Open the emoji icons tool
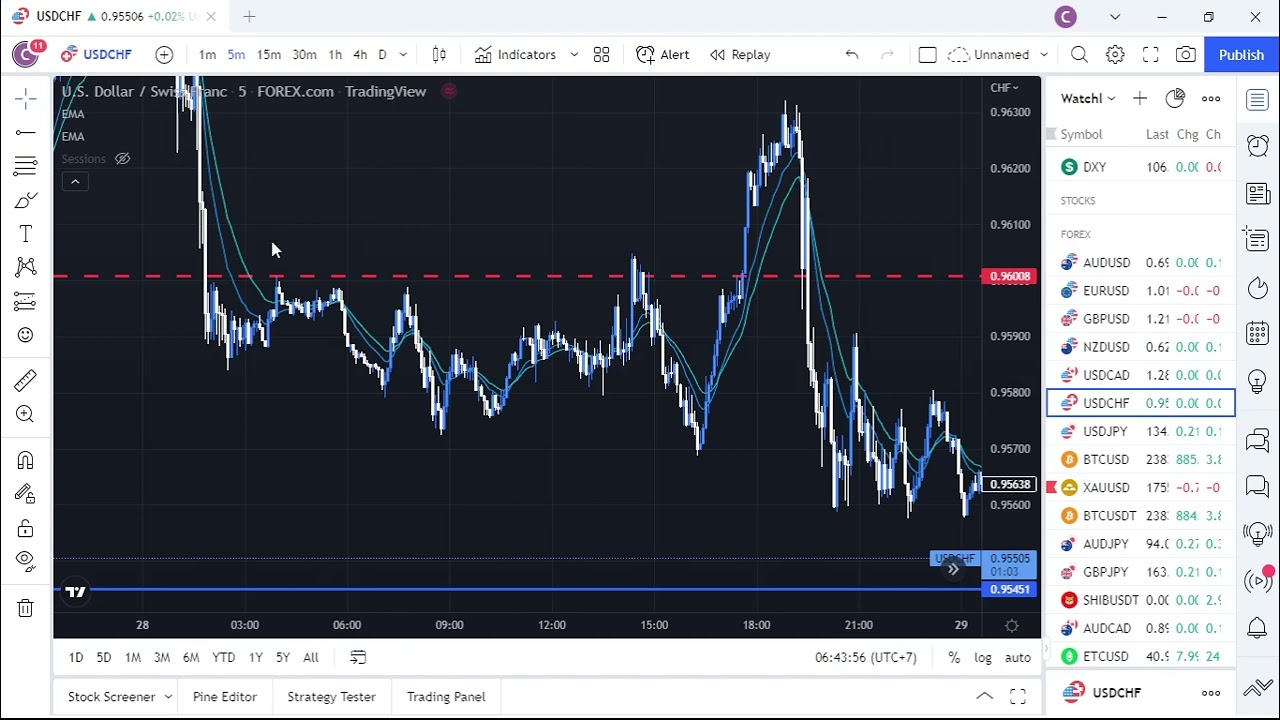The height and width of the screenshot is (720, 1280). (x=26, y=335)
